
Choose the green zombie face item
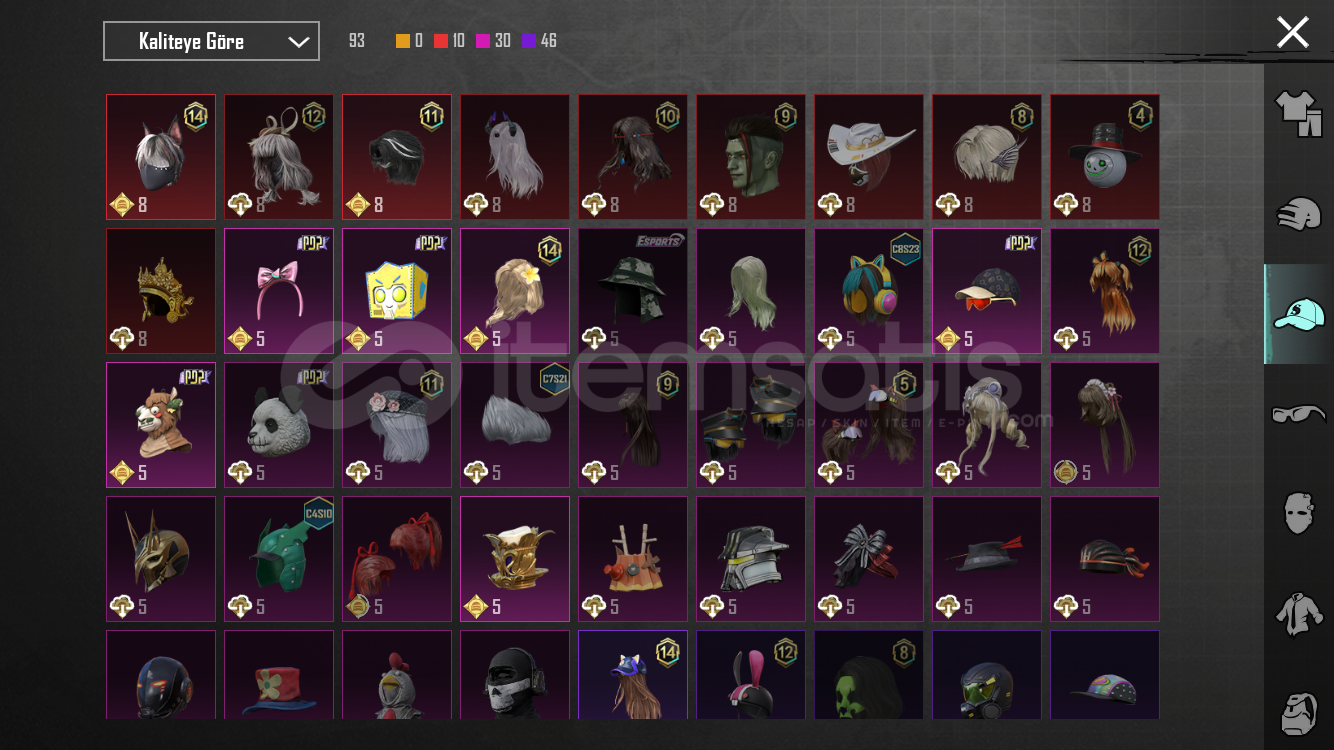tap(751, 157)
